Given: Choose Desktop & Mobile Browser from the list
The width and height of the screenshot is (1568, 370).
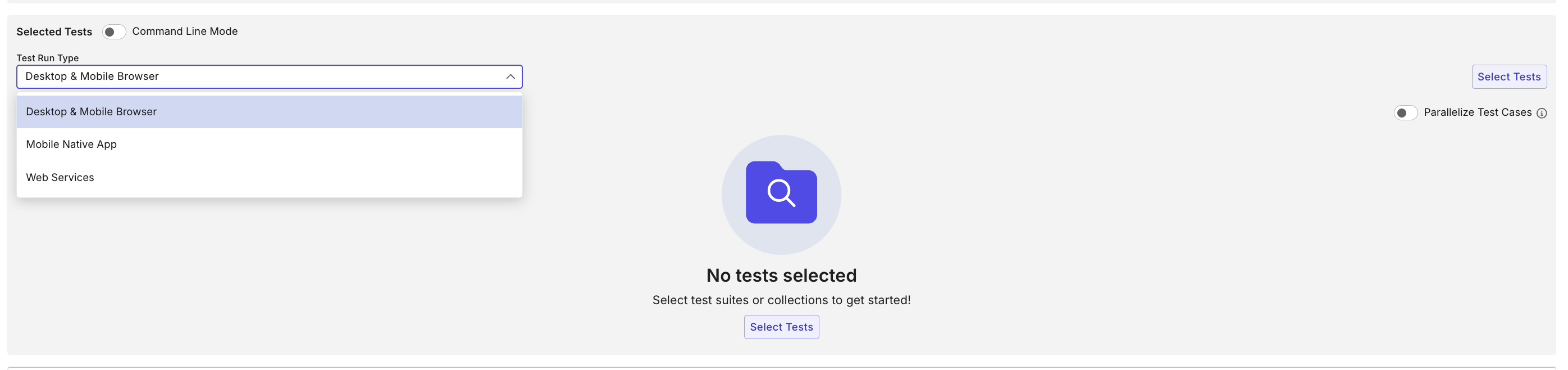Looking at the screenshot, I should pos(92,111).
